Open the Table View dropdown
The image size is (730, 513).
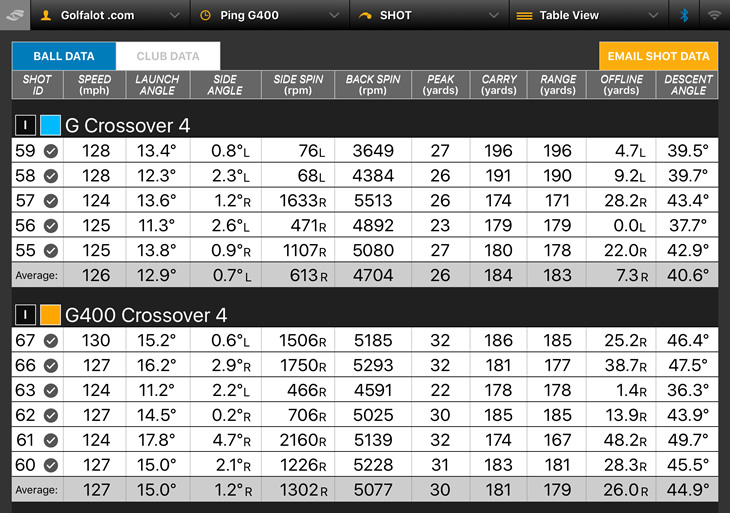pos(589,15)
